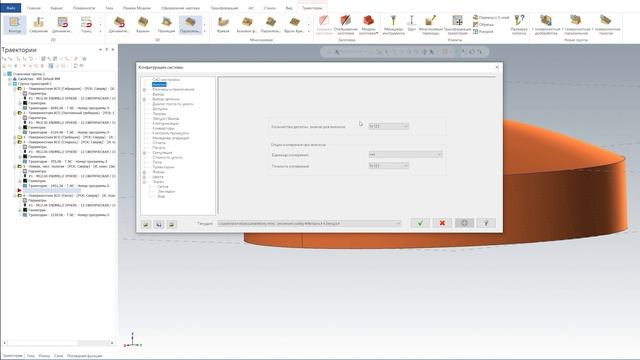Select the Вдоль Кри. multiaxis toolpath

pyautogui.click(x=294, y=24)
